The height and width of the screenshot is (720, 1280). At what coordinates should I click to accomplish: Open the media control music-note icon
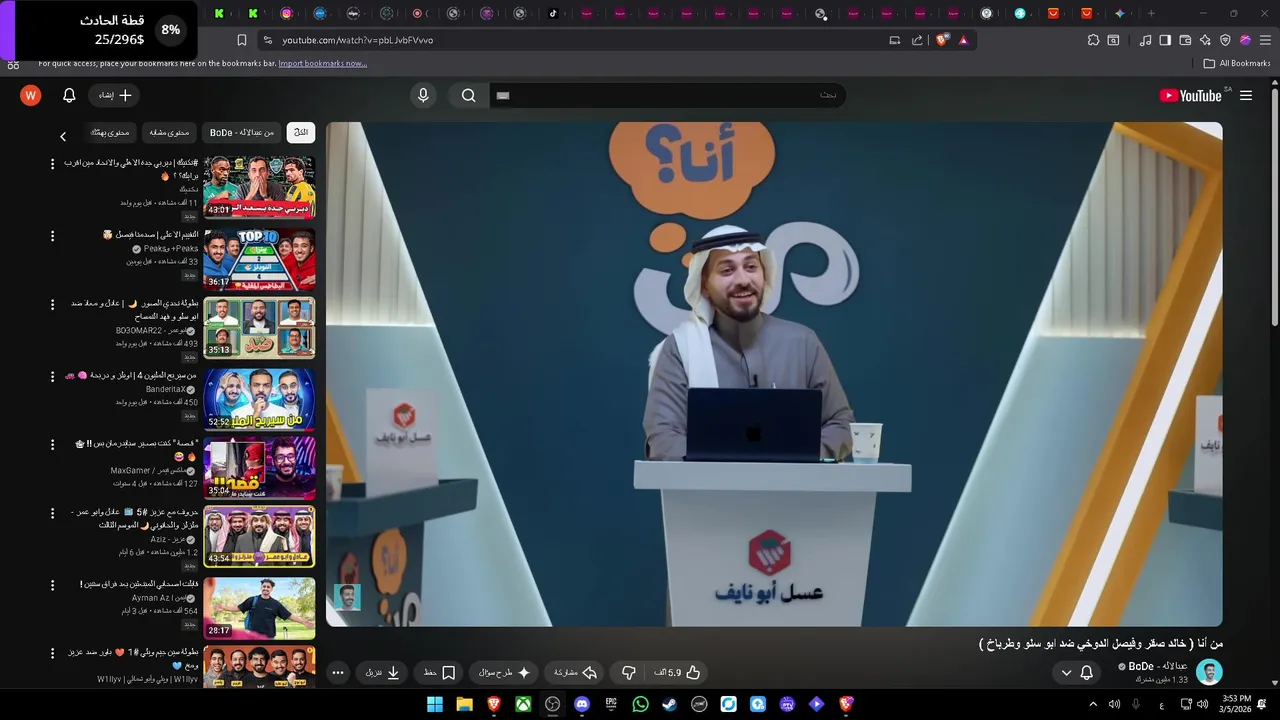tap(1146, 40)
